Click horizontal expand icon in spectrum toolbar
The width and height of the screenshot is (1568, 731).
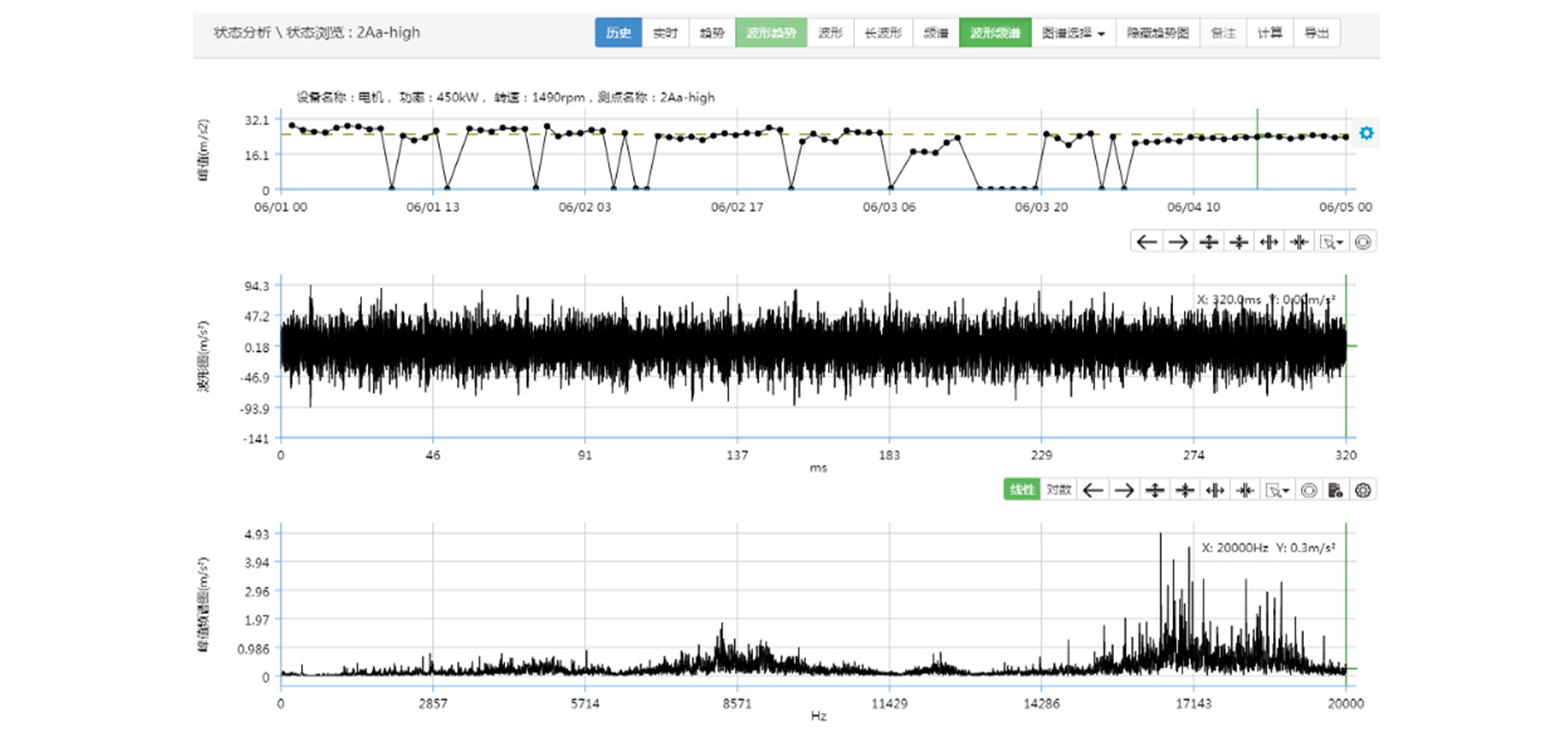point(1215,490)
